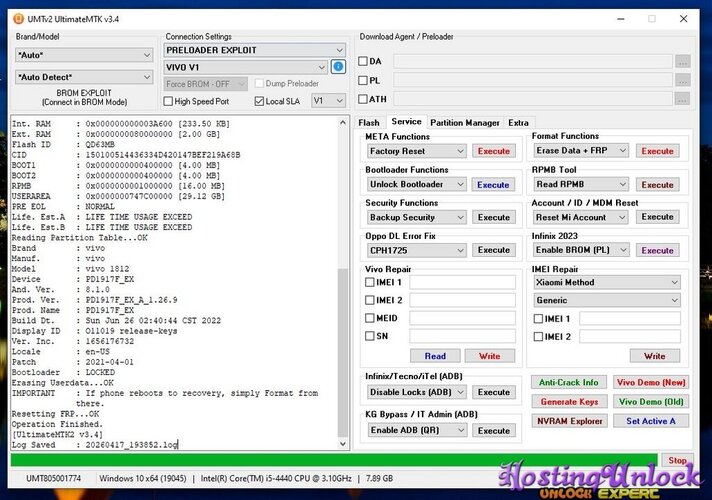Click the UMTv2 app icon in title bar
This screenshot has height=500, width=712.
point(19,19)
